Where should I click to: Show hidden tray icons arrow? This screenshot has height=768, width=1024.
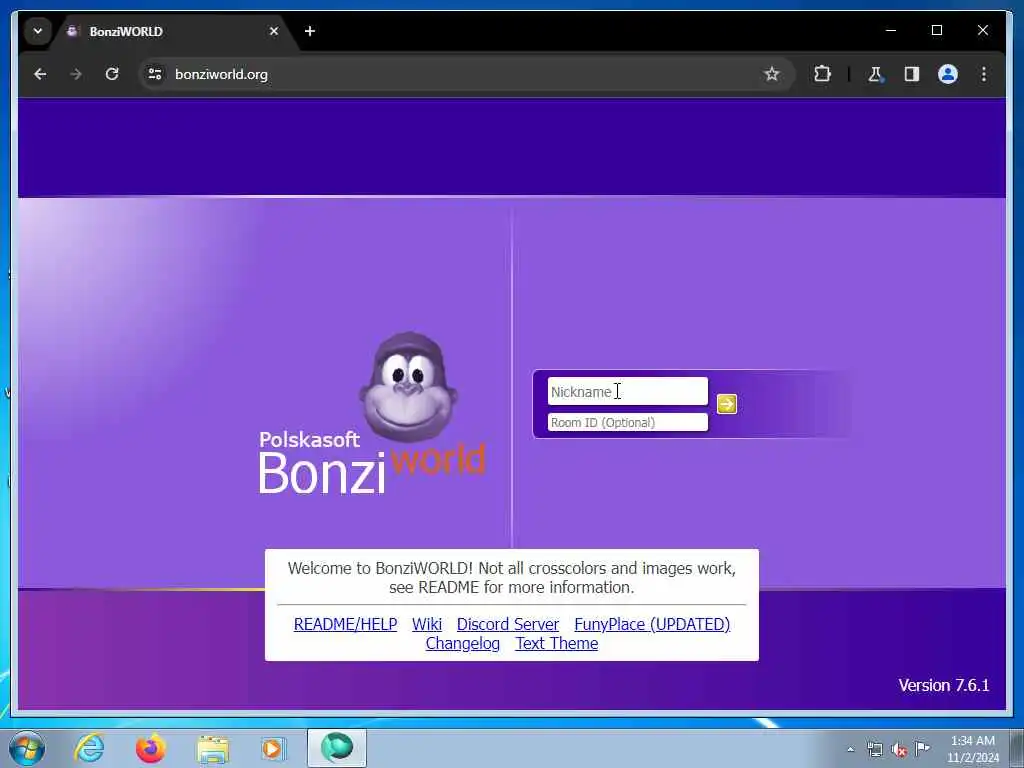click(850, 749)
